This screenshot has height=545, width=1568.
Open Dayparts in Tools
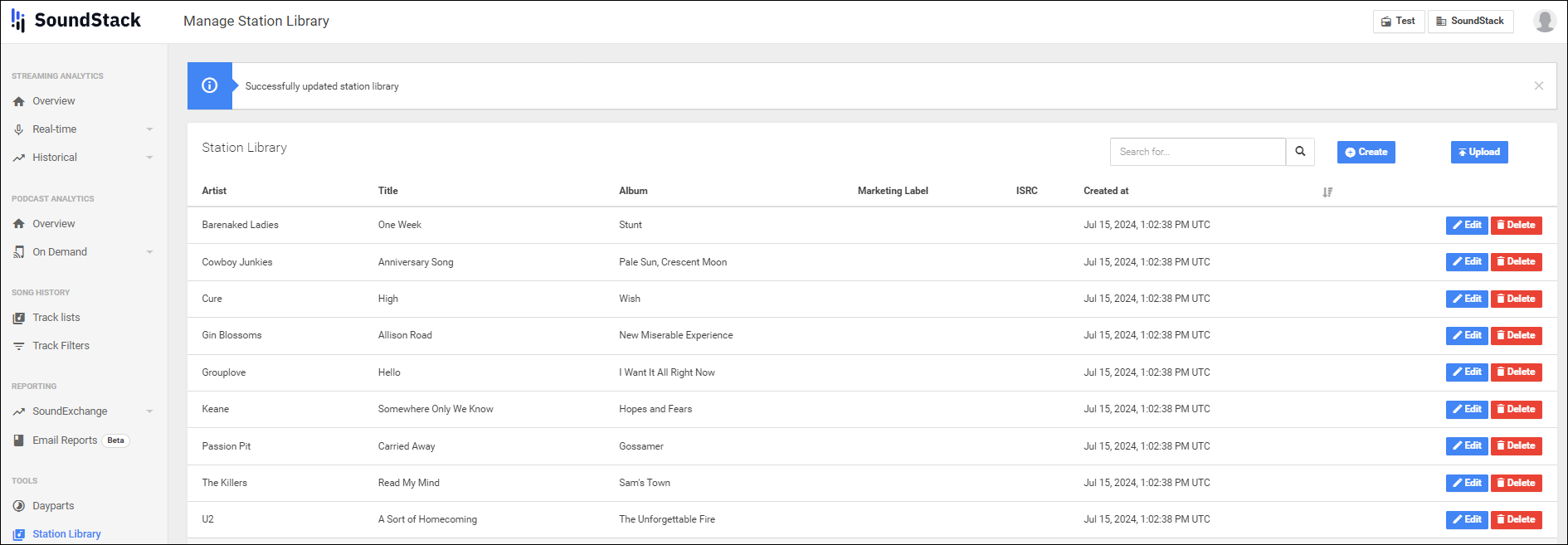point(53,506)
